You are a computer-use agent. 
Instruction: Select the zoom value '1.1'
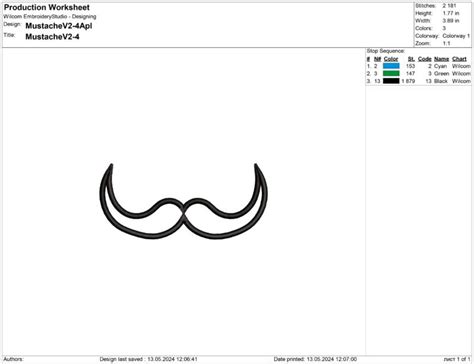pos(446,43)
